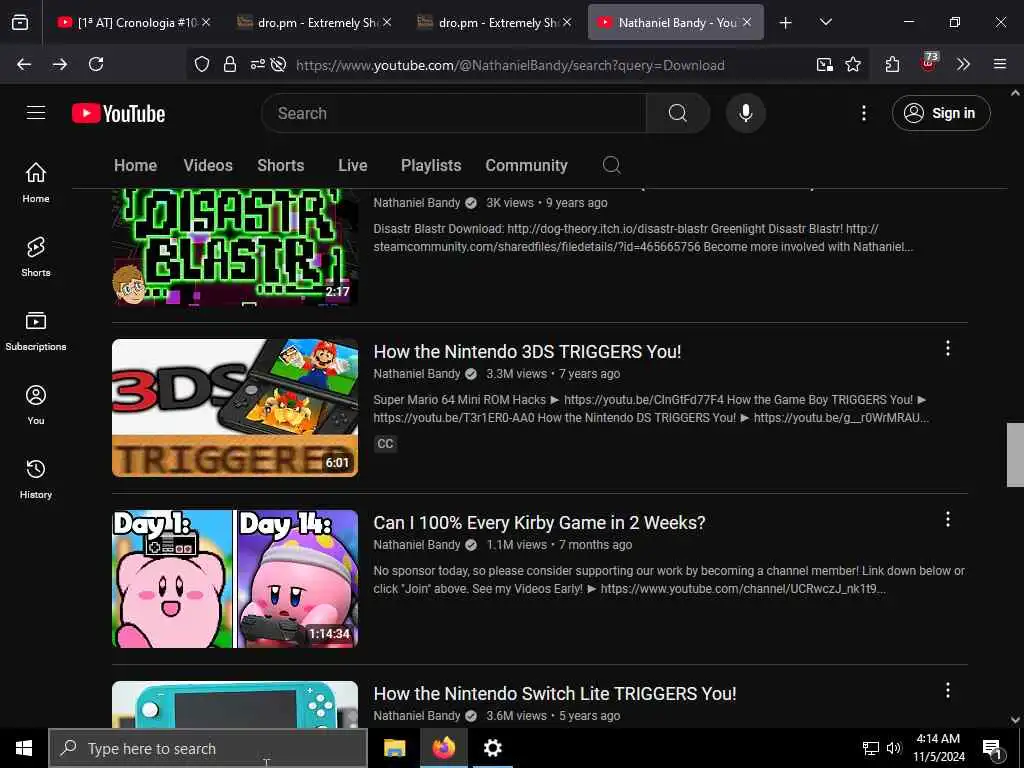The height and width of the screenshot is (768, 1024).
Task: Click the volume speaker tray icon
Action: (893, 748)
